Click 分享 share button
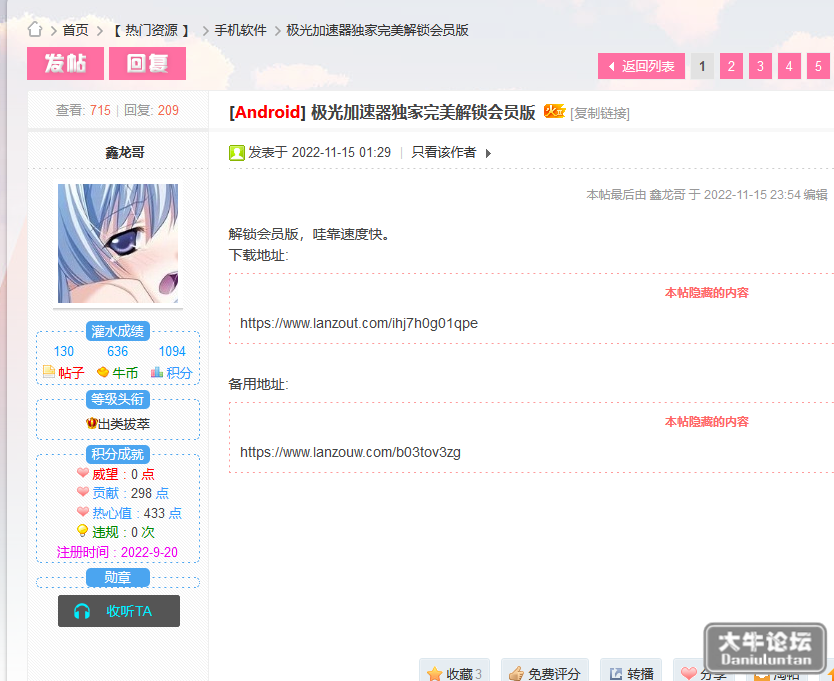The image size is (834, 681). 704,670
